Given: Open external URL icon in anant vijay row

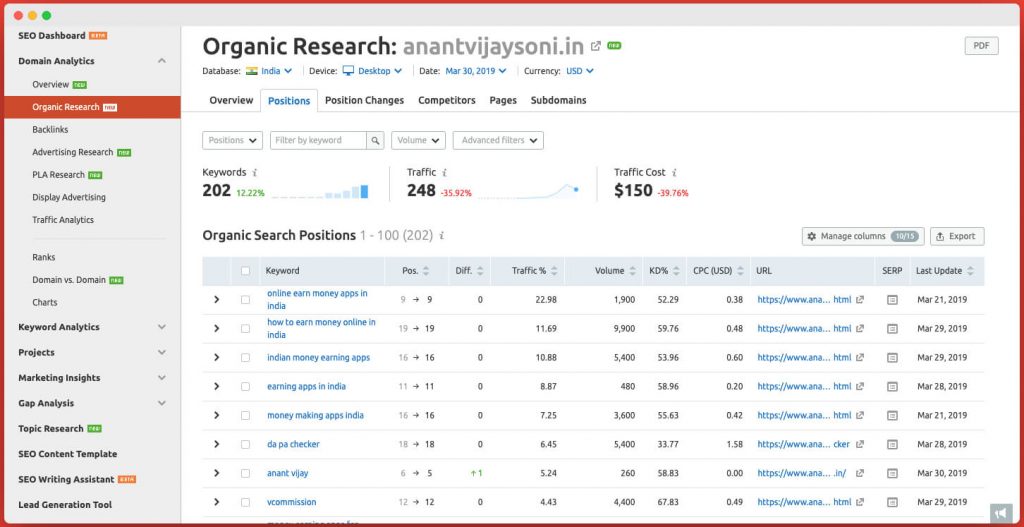Looking at the screenshot, I should tap(860, 473).
